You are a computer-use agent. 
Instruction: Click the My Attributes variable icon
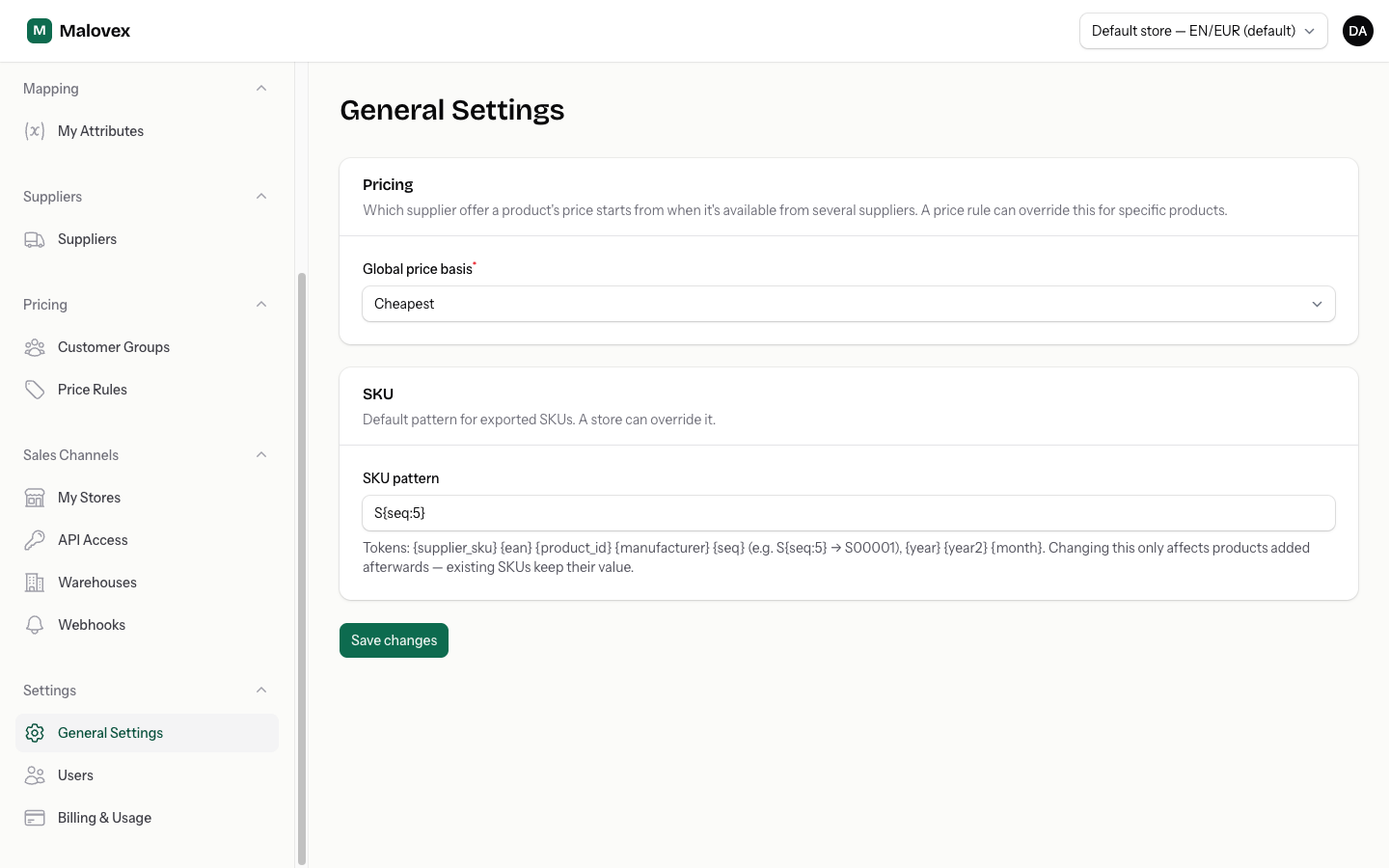(x=35, y=131)
